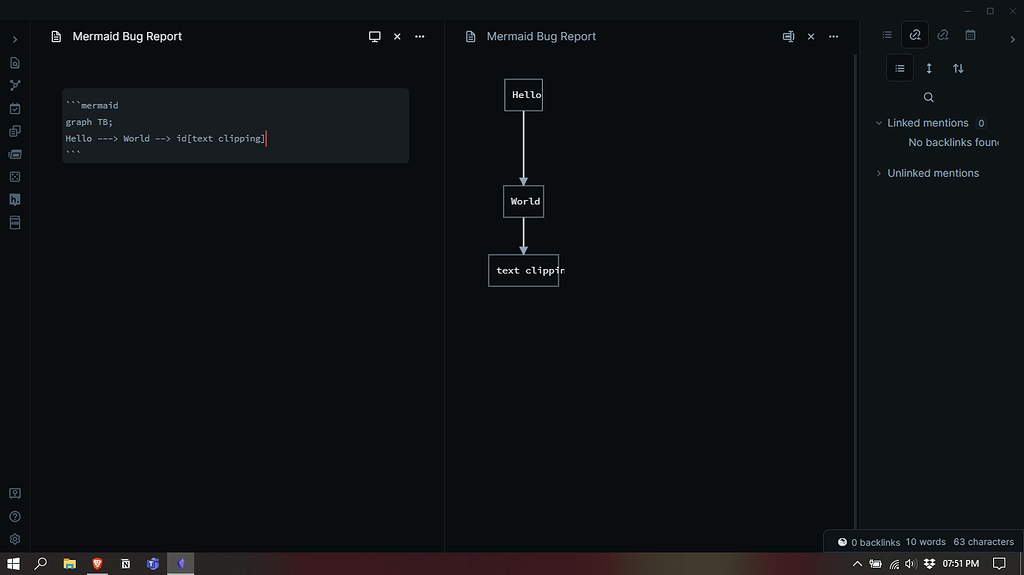
Task: Switch to the backlinks tab in sidebar
Action: coord(914,35)
